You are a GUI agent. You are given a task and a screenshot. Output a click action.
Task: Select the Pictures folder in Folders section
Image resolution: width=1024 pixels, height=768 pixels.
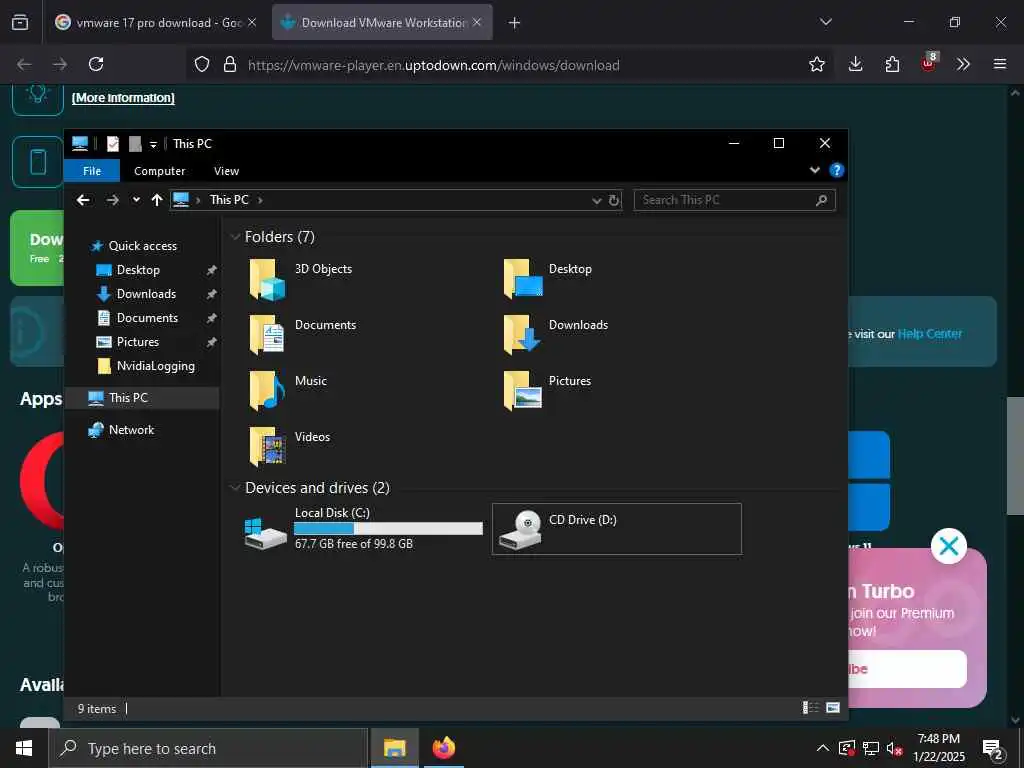click(x=548, y=391)
